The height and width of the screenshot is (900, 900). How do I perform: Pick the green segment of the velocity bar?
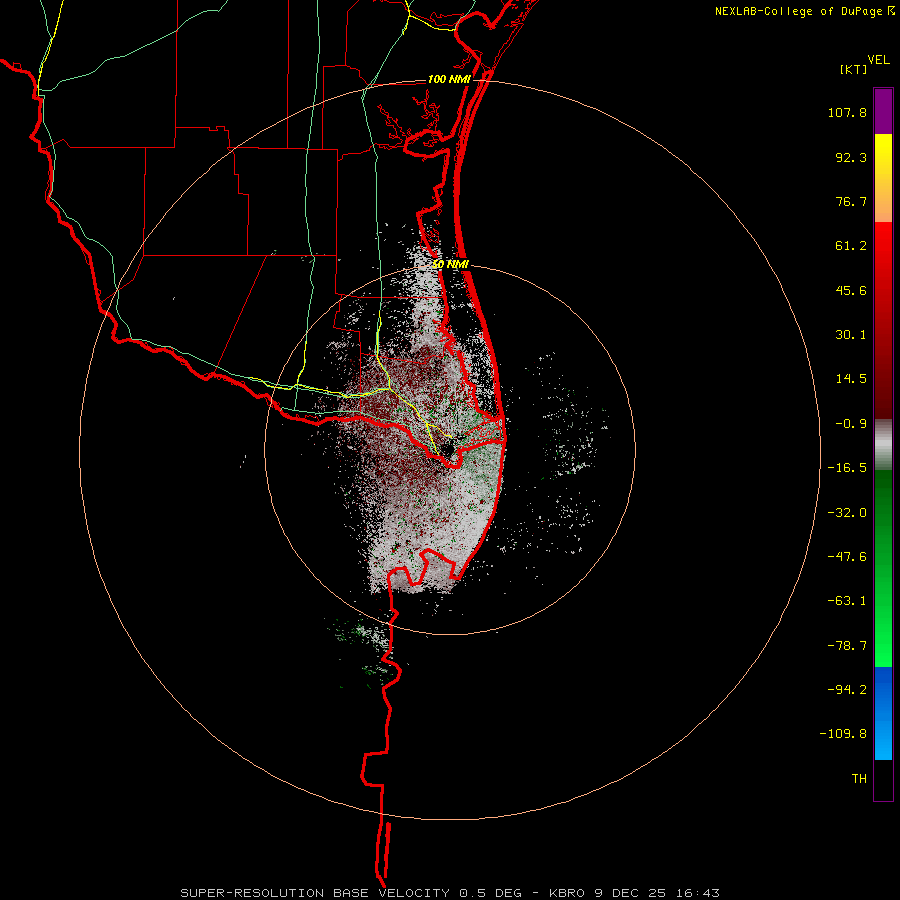883,568
